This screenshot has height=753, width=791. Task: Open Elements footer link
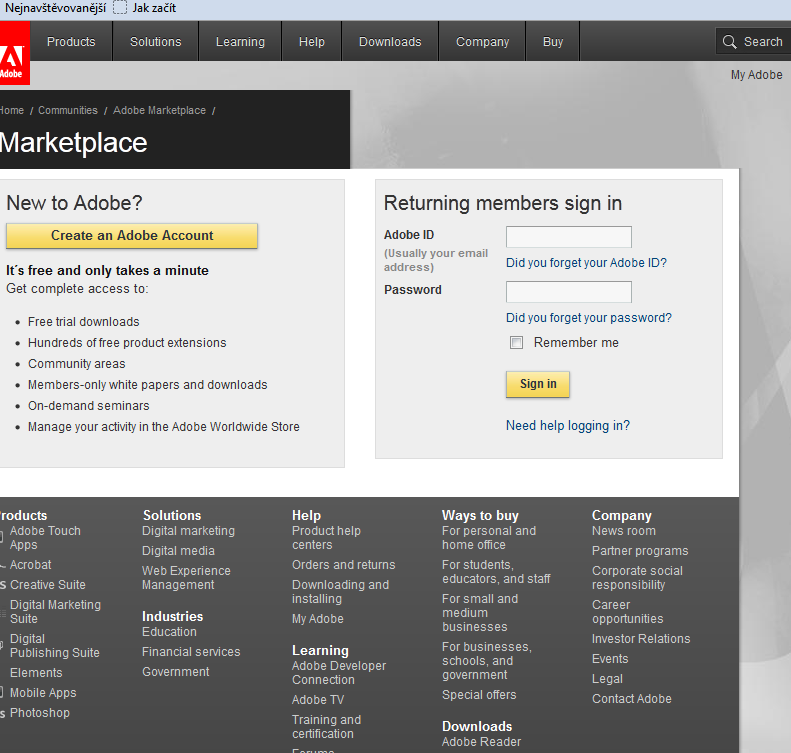(x=36, y=673)
